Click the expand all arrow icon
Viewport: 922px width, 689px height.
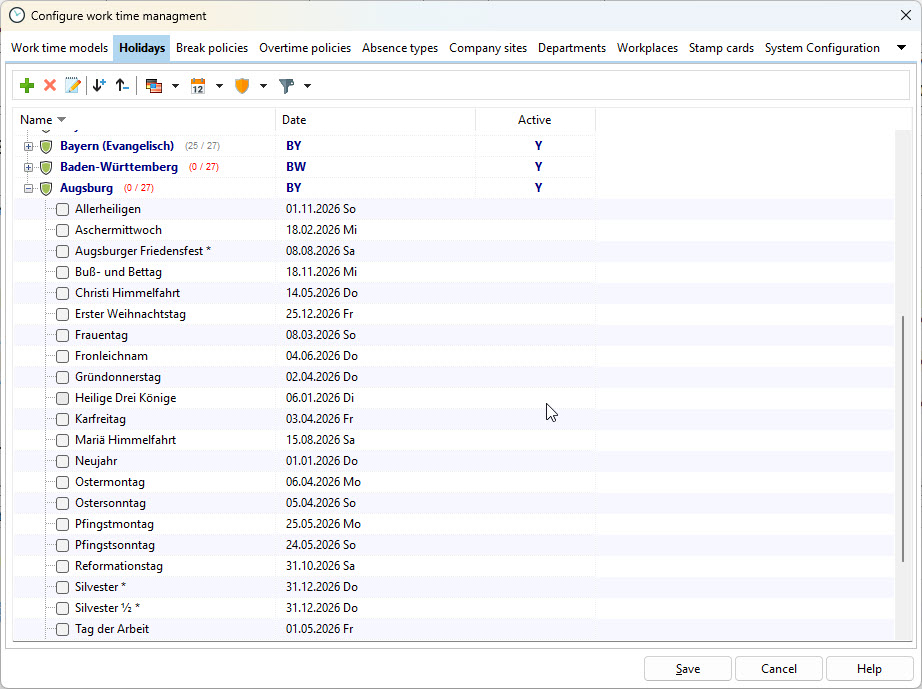98,86
